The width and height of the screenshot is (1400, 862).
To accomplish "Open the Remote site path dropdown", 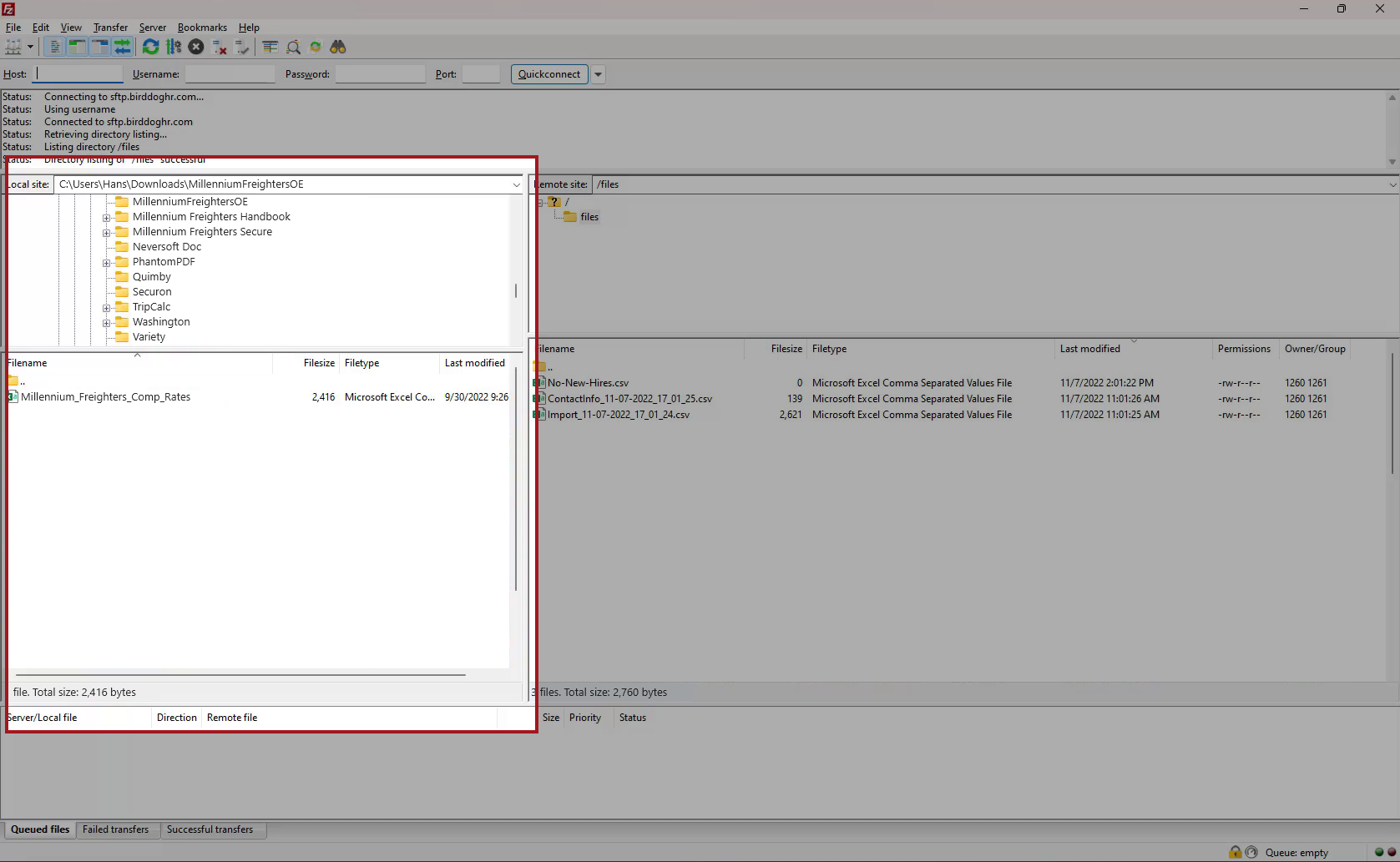I will point(1392,184).
